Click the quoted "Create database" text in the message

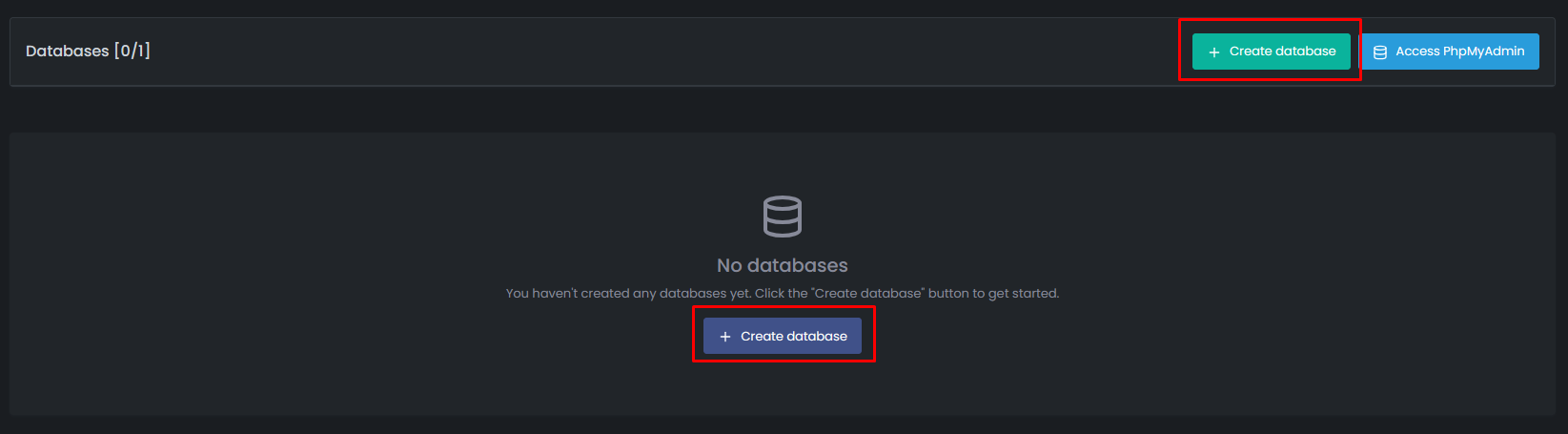click(868, 294)
